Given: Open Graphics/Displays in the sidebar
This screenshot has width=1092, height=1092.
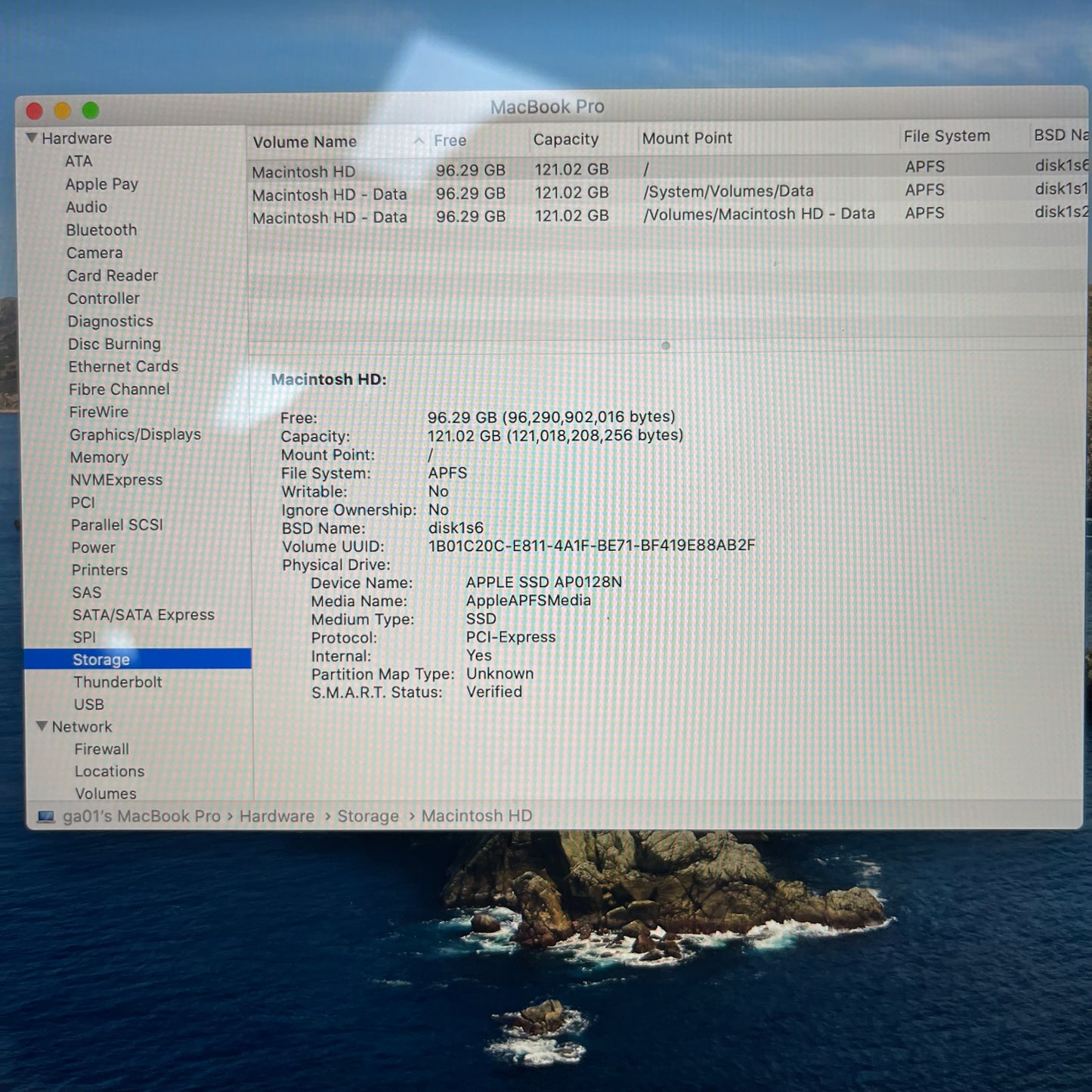Looking at the screenshot, I should coord(135,435).
